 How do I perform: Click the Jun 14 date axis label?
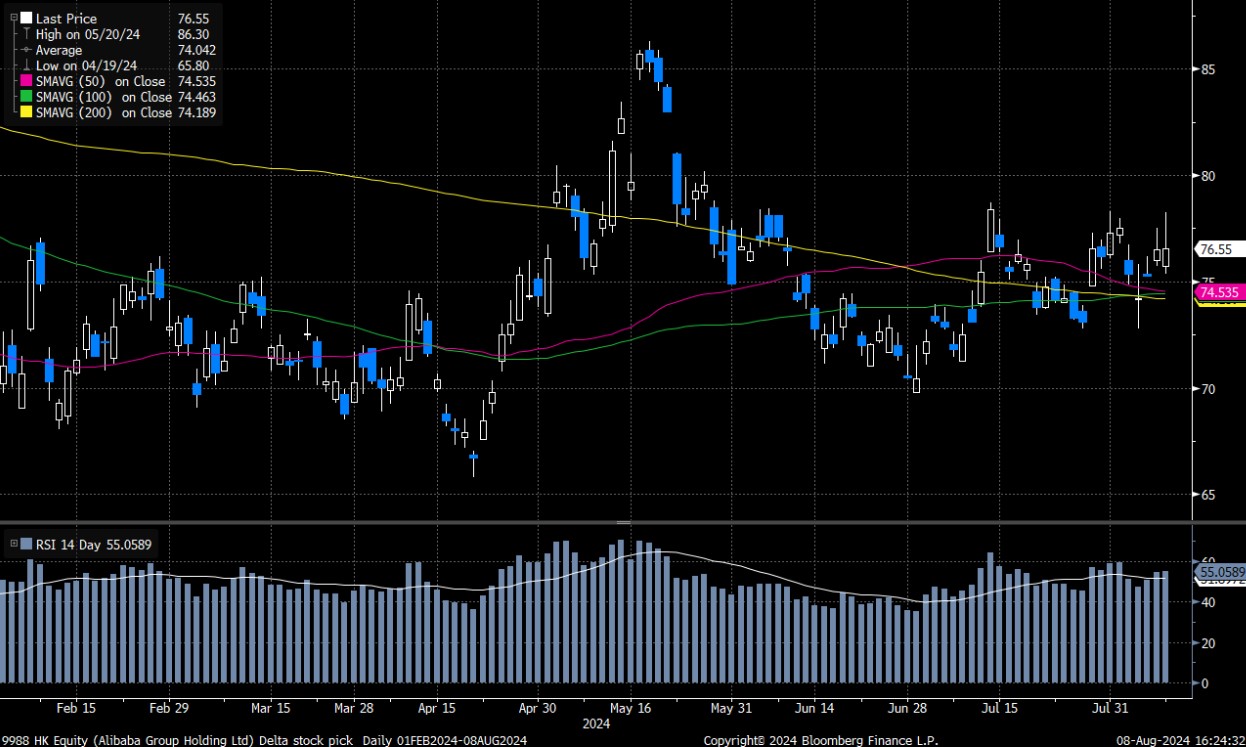[x=816, y=708]
